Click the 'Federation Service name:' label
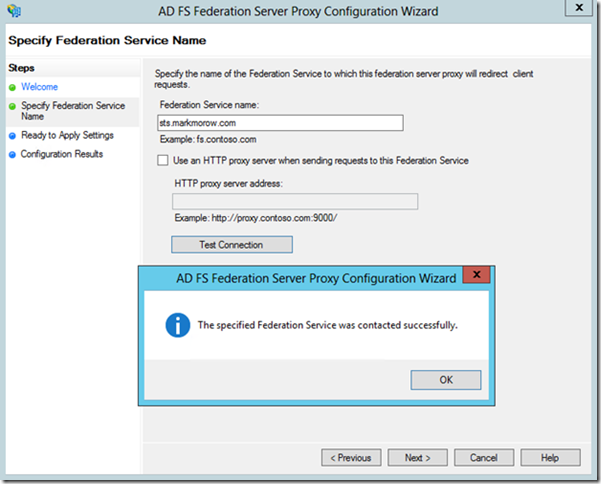Viewport: 601px width, 484px height. click(x=209, y=105)
